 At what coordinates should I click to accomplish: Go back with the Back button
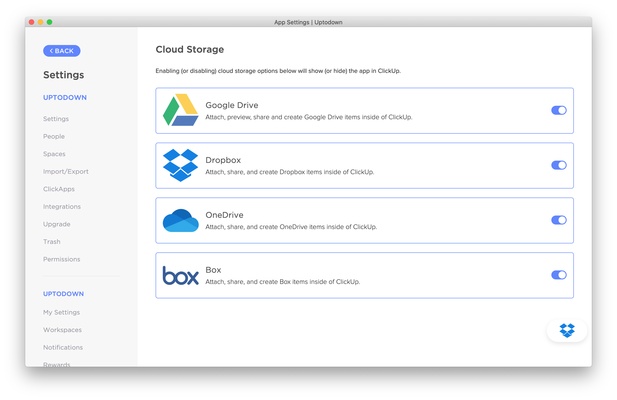[62, 51]
